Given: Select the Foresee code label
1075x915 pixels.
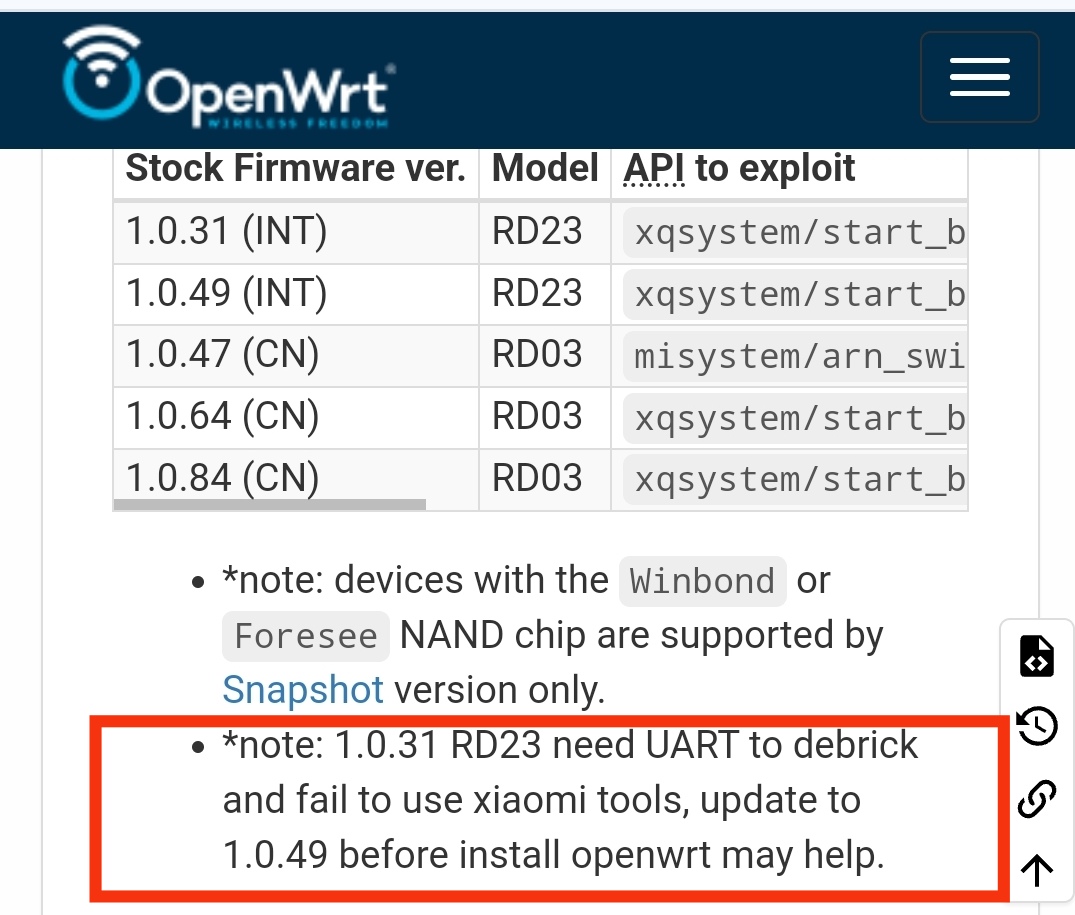Looking at the screenshot, I should tap(306, 636).
